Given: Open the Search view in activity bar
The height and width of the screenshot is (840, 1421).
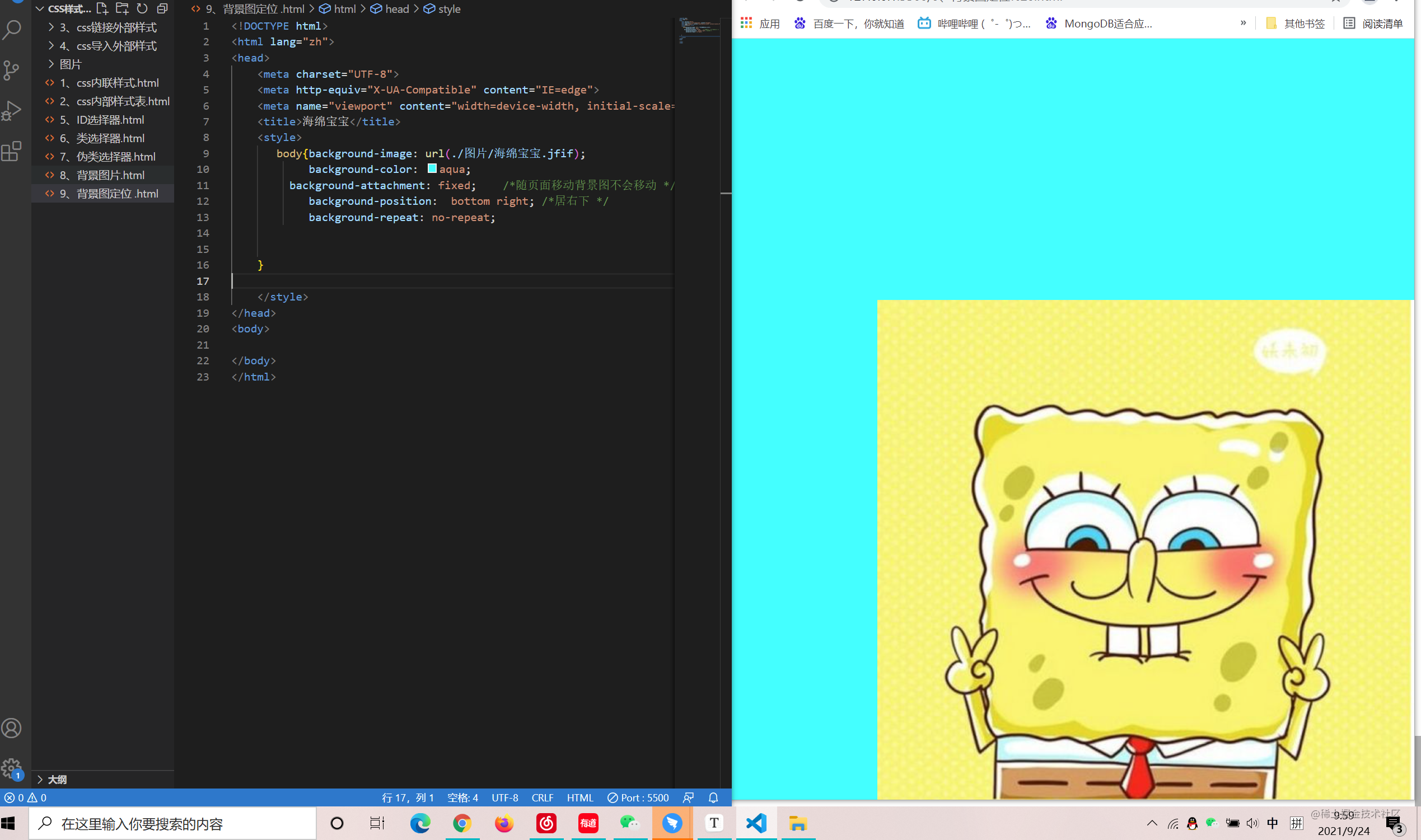Looking at the screenshot, I should click(x=12, y=30).
